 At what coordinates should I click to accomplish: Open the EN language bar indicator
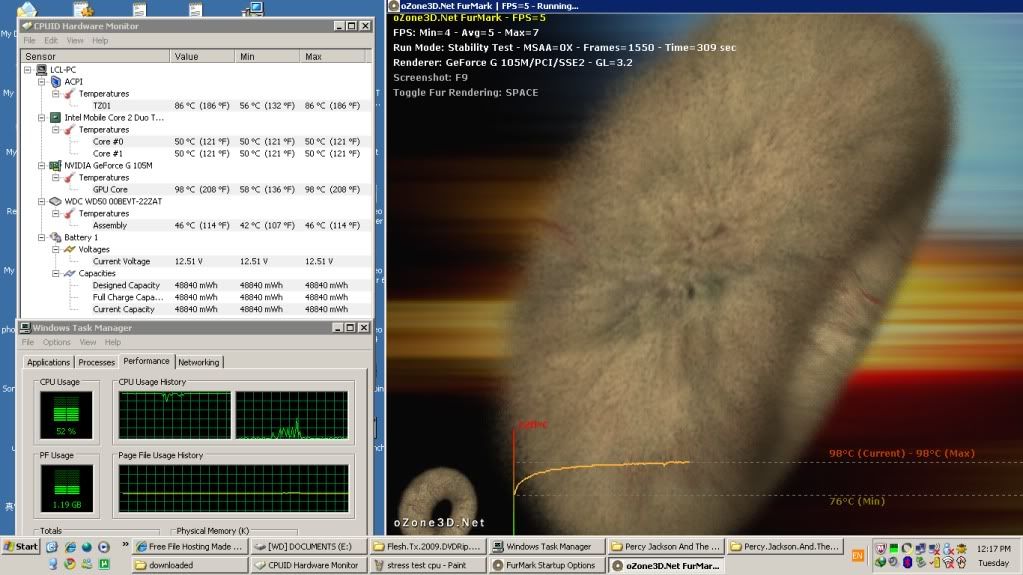point(857,556)
